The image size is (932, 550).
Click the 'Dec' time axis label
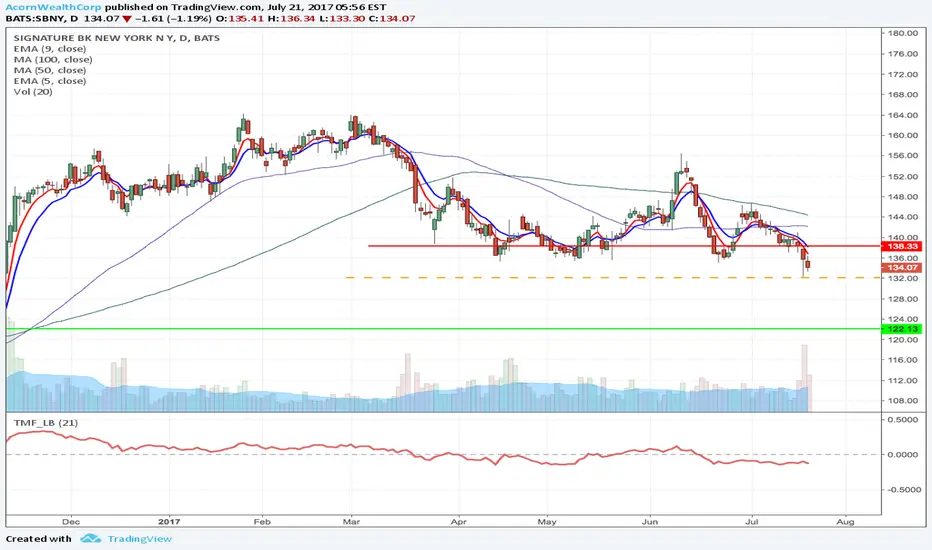tap(71, 521)
